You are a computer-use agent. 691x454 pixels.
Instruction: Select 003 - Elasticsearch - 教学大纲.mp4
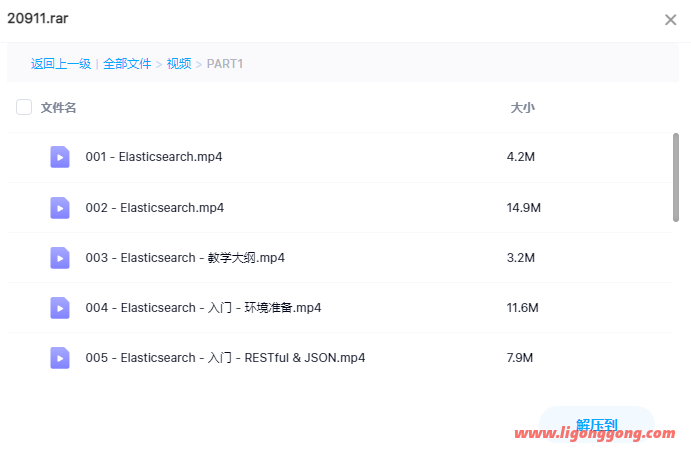(x=185, y=258)
